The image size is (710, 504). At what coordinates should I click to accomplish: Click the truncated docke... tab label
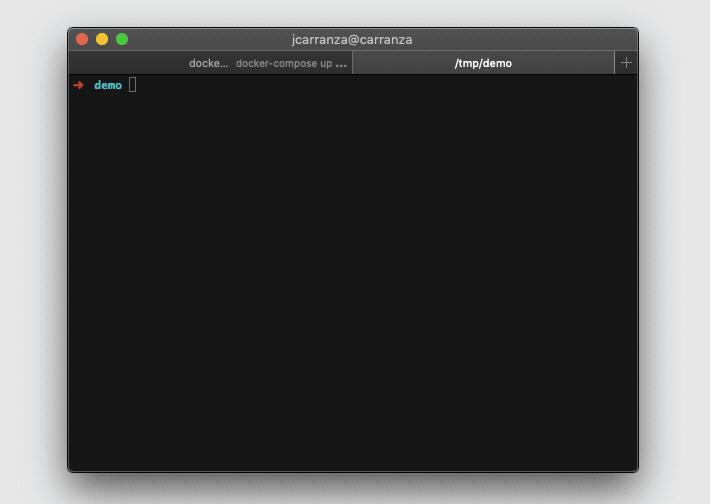click(208, 63)
